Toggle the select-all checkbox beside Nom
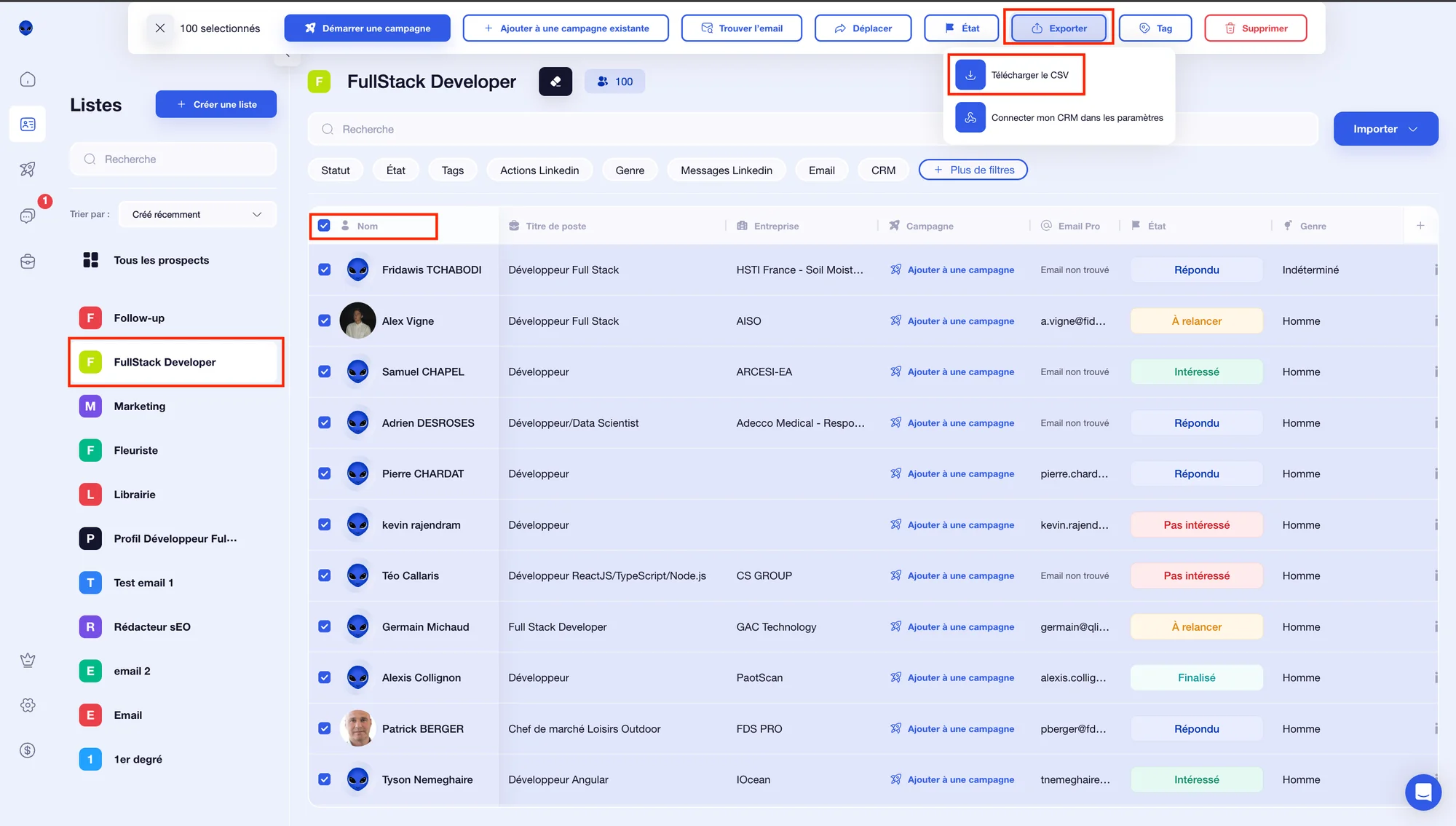This screenshot has width=1456, height=826. coord(325,226)
